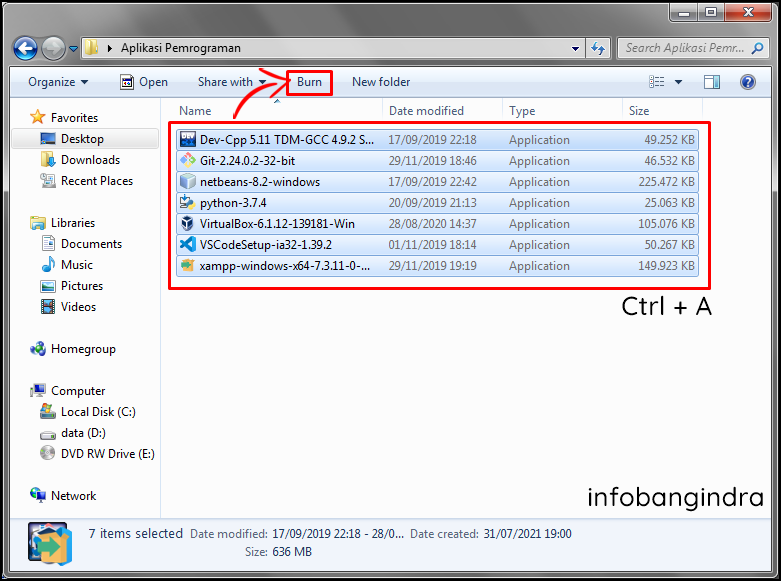The width and height of the screenshot is (781, 581).
Task: Click the VirtualBox-6.1.12 file icon
Action: pos(188,223)
